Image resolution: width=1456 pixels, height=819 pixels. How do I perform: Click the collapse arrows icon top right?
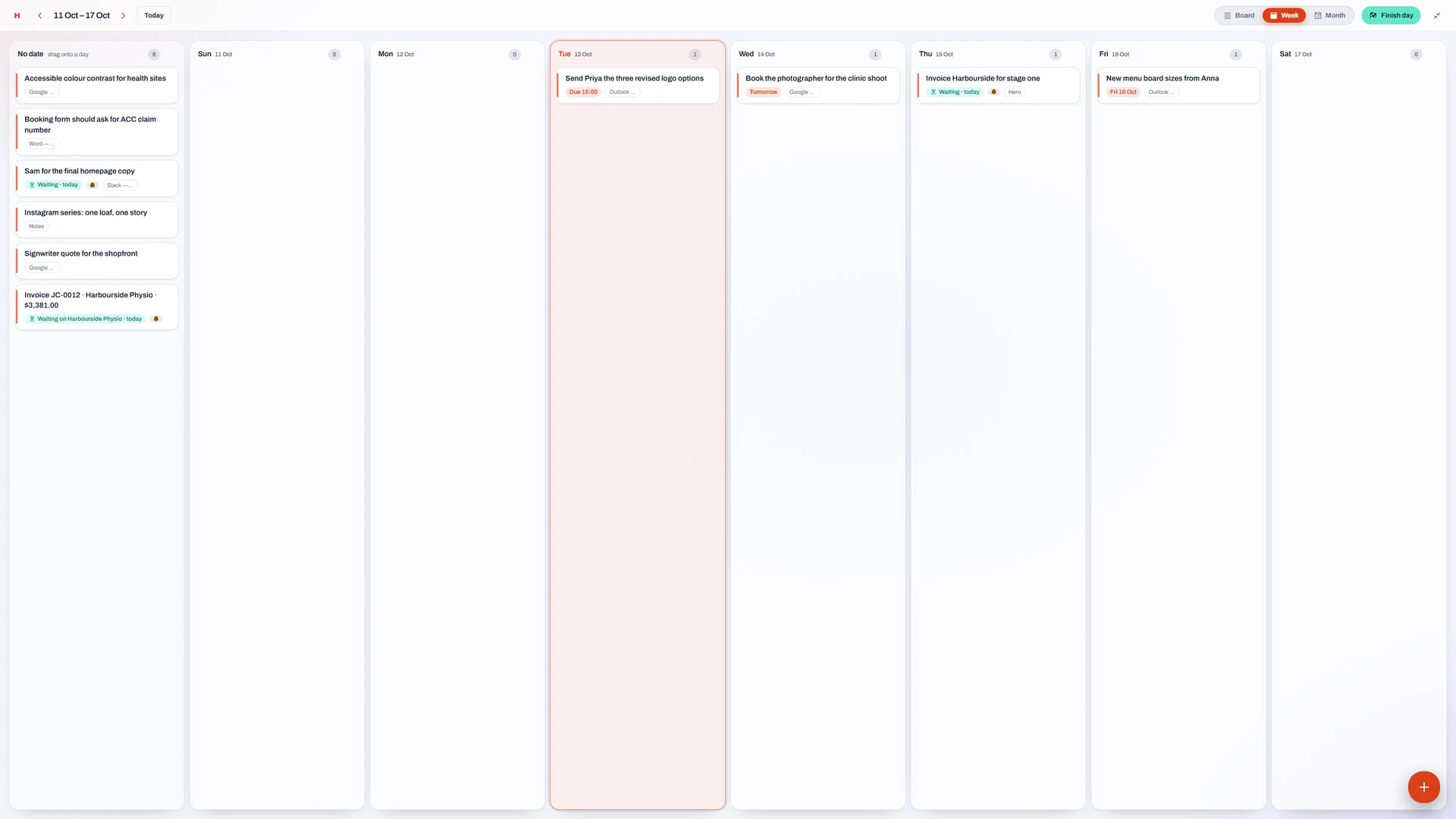tap(1436, 15)
